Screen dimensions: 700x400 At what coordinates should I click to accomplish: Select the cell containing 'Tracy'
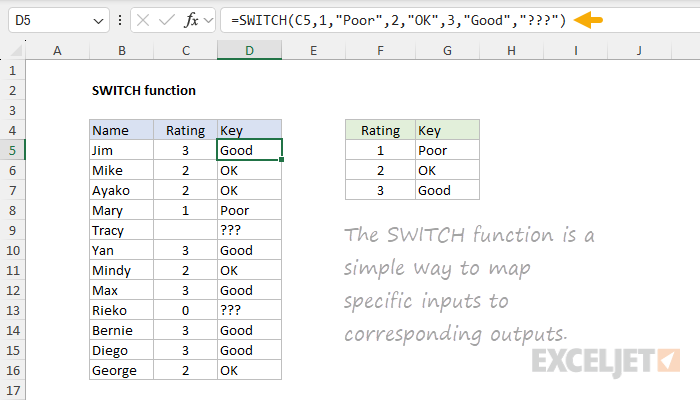(121, 230)
